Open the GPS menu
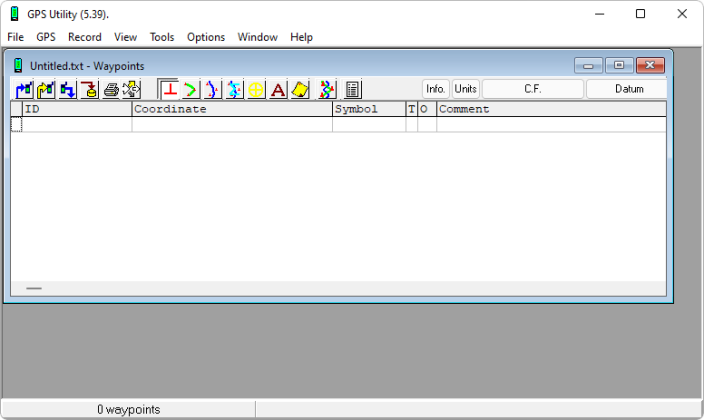Viewport: 704px width, 420px height. point(46,37)
